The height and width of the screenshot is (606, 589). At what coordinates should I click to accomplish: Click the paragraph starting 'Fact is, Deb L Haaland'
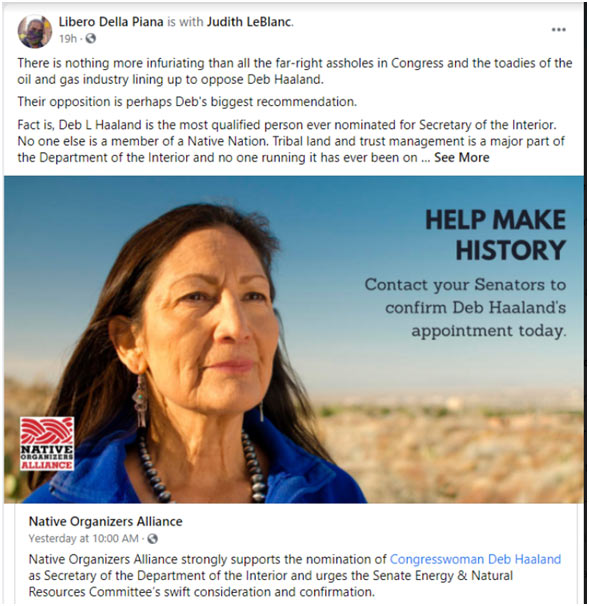click(x=291, y=141)
